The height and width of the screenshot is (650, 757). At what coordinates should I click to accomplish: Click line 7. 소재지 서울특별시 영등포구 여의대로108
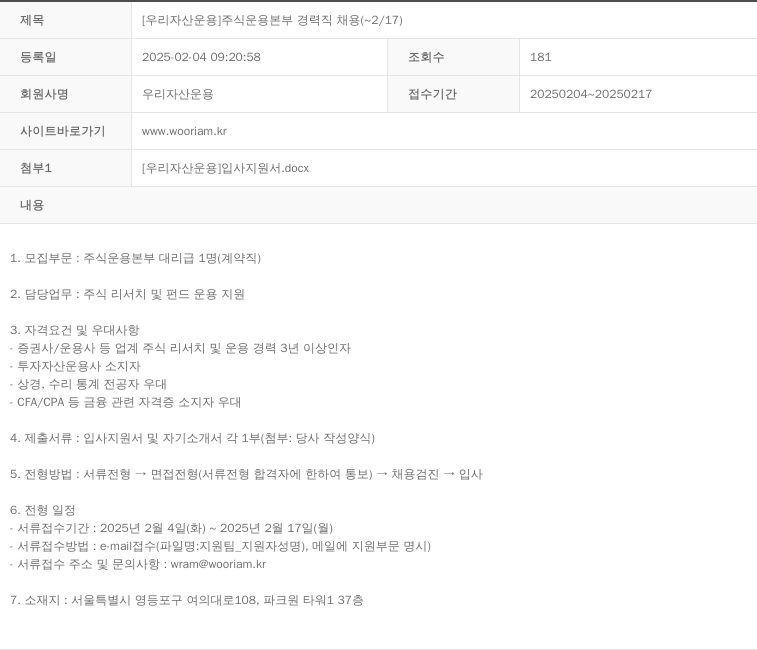pos(186,600)
